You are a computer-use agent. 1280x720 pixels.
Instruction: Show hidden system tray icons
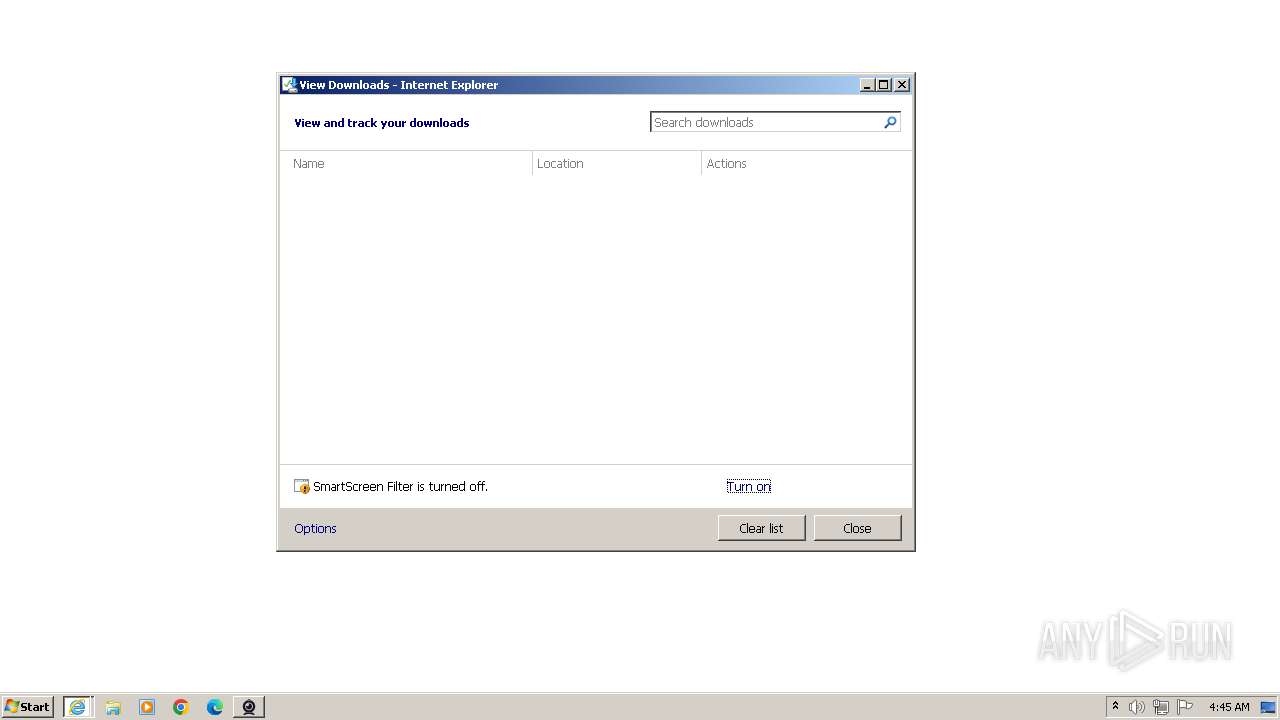pyautogui.click(x=1116, y=707)
